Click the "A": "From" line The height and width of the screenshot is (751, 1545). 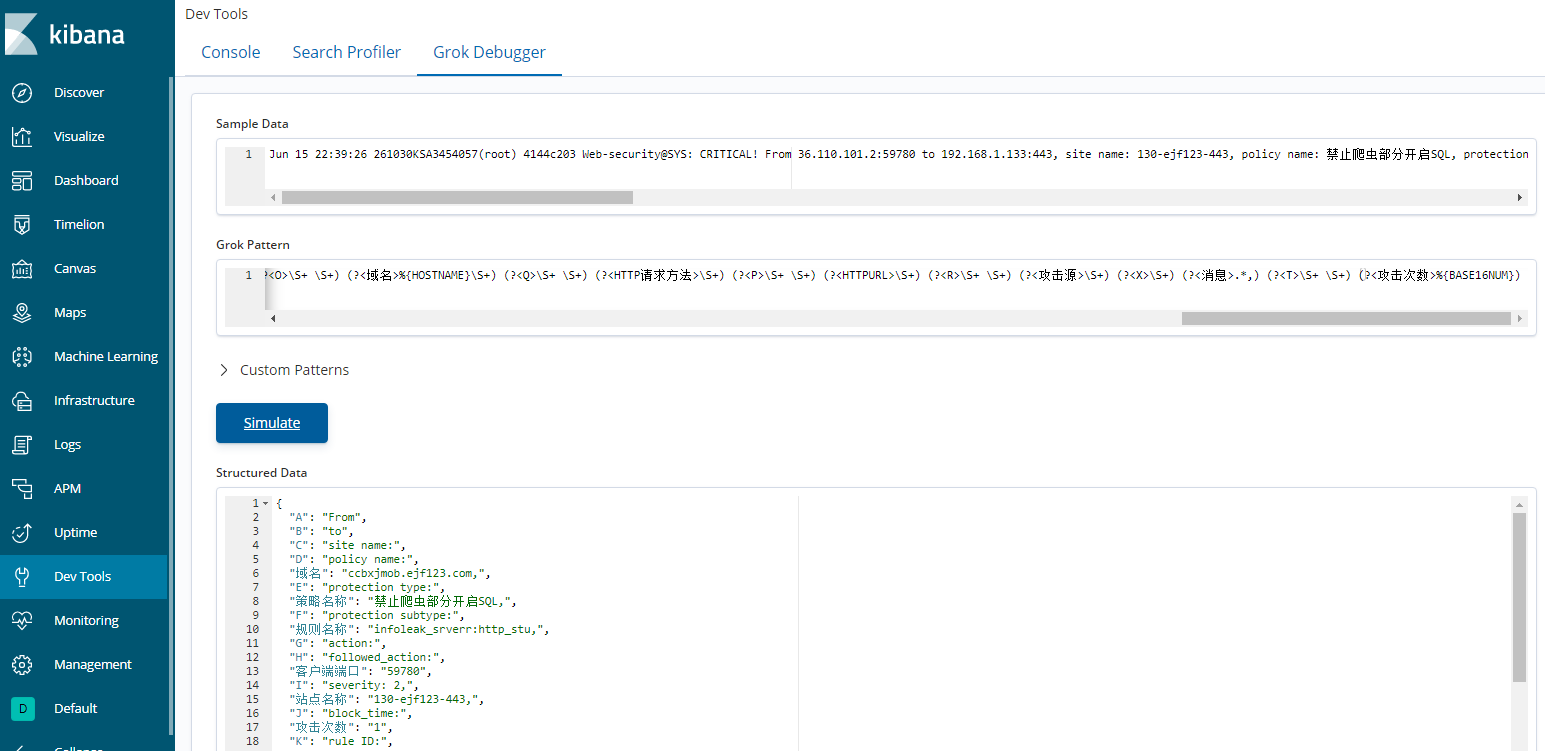pos(327,517)
